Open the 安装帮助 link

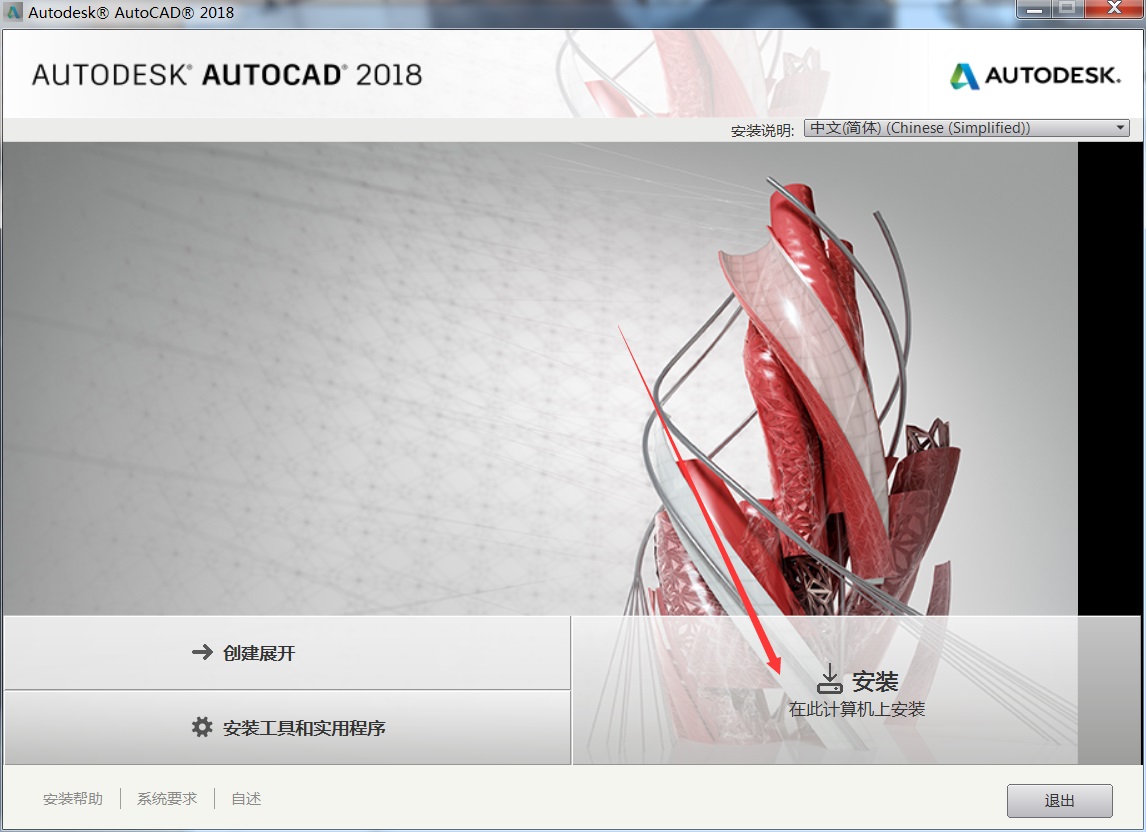72,798
